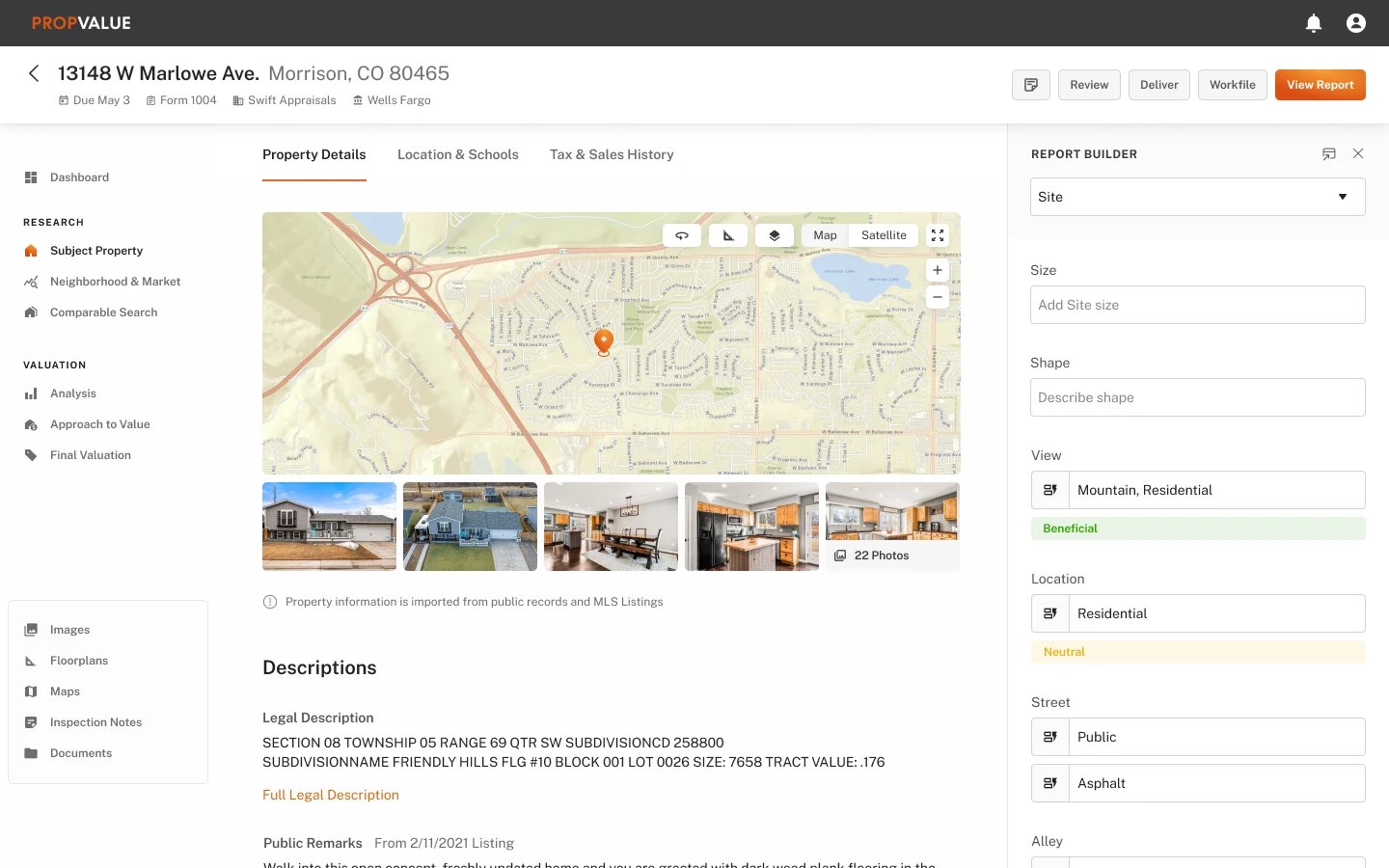Click the Deliver button
This screenshot has width=1389, height=868.
[x=1159, y=85]
